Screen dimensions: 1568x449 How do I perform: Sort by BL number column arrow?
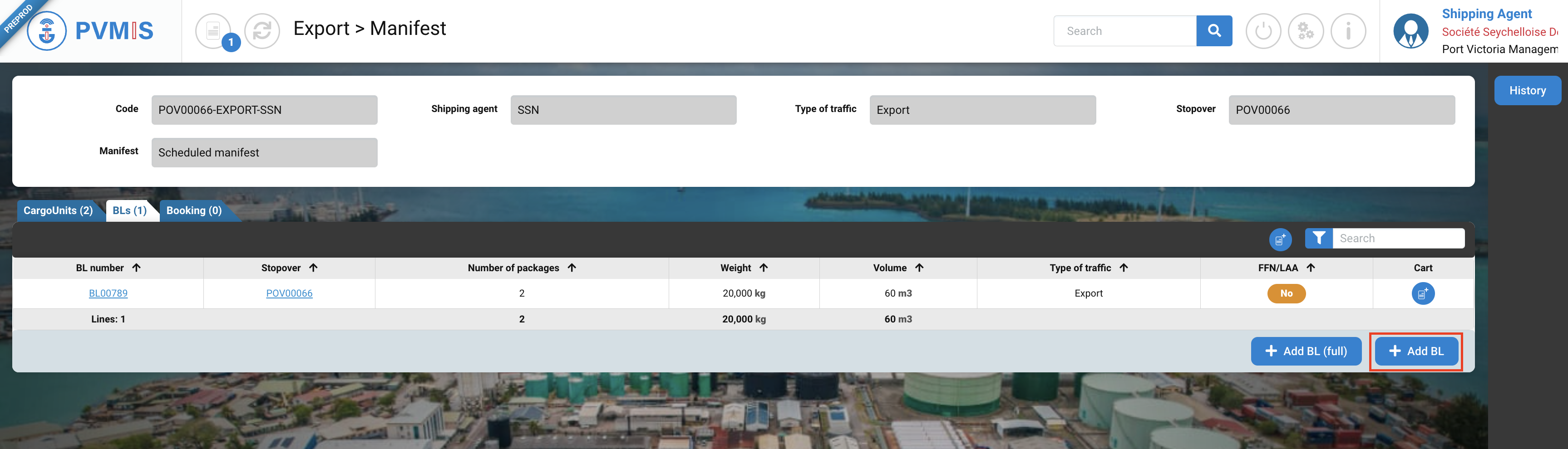136,268
